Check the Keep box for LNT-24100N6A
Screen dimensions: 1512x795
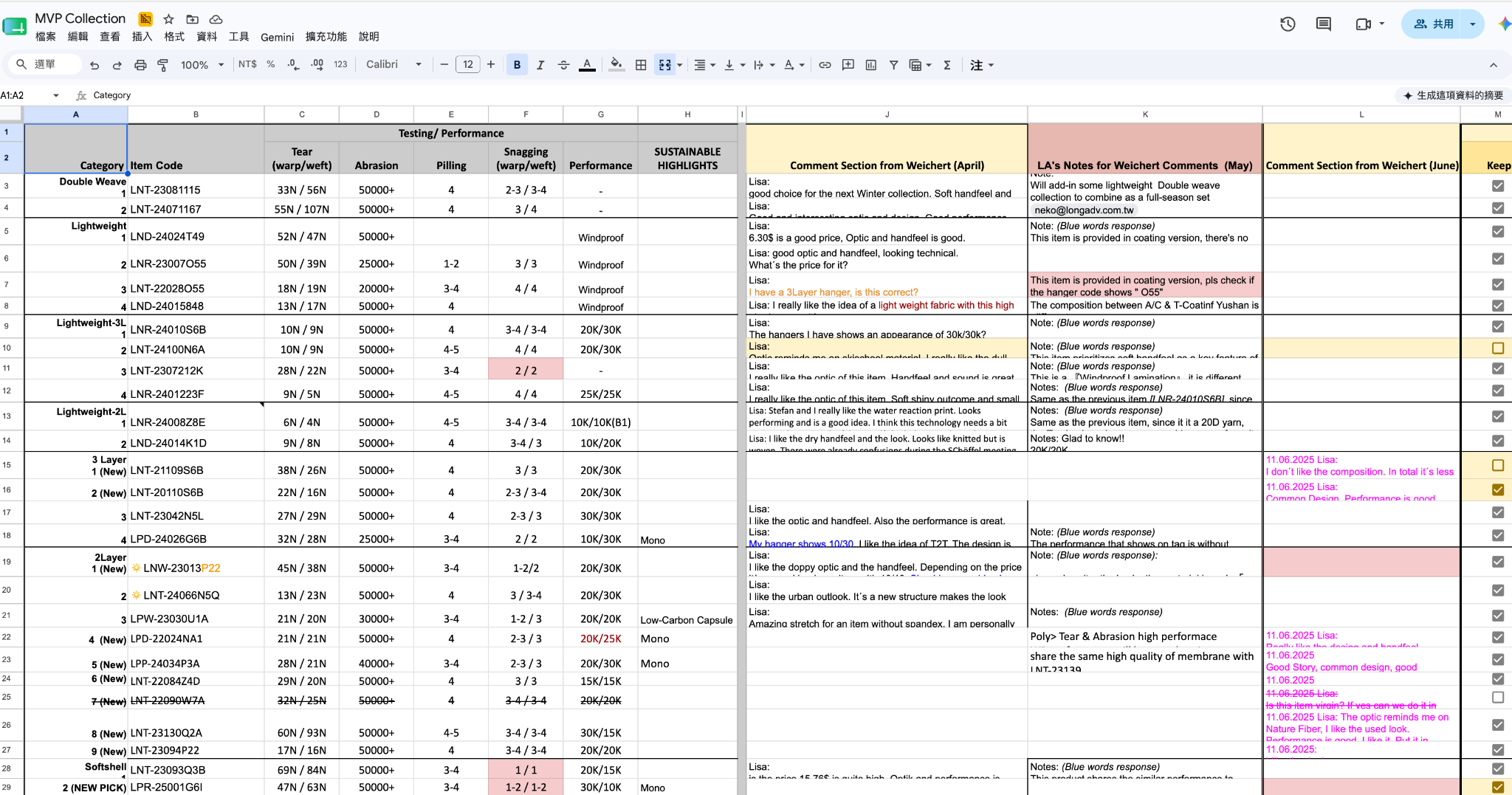1498,348
